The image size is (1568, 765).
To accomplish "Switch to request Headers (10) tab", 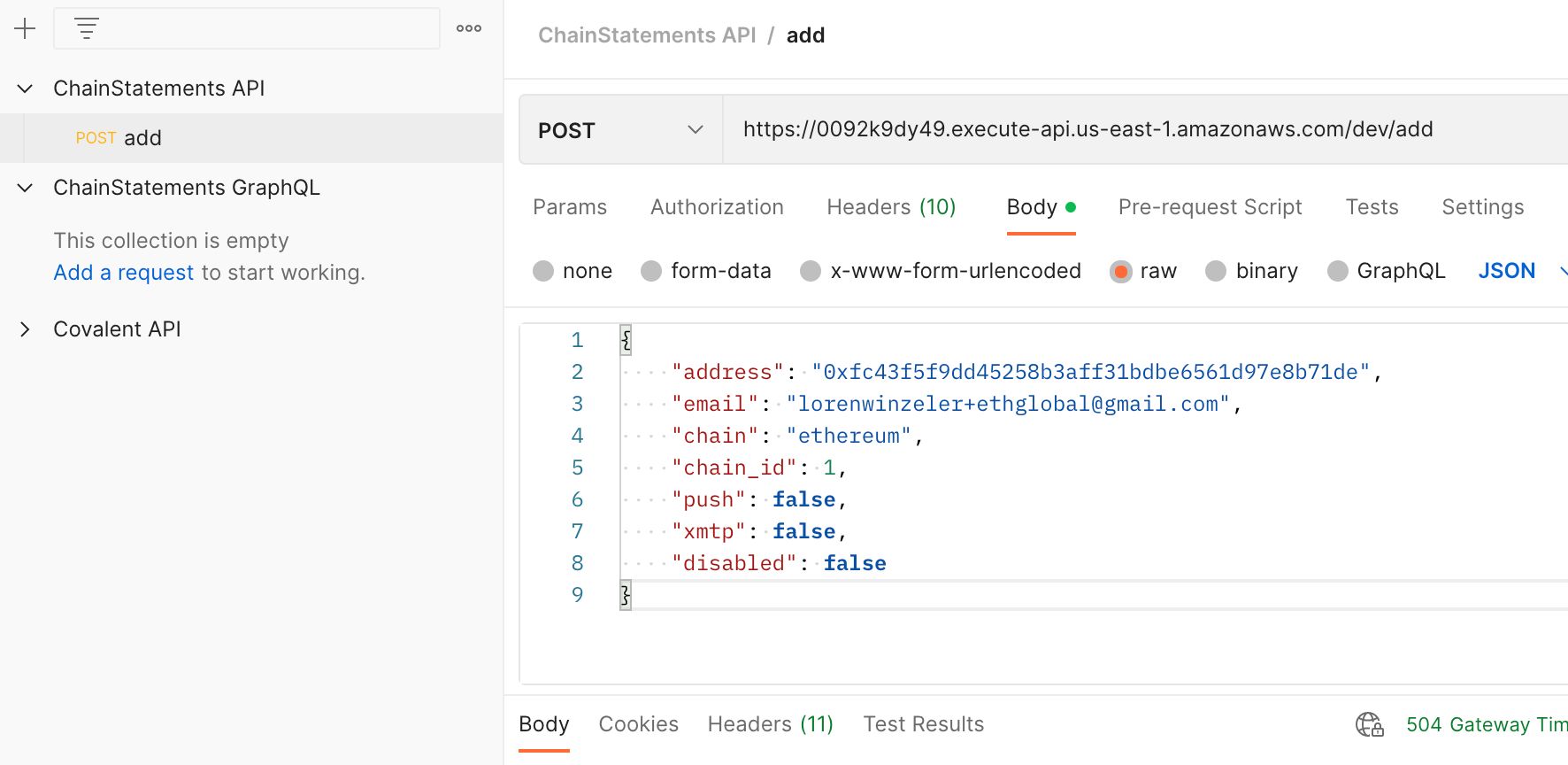I will click(891, 207).
